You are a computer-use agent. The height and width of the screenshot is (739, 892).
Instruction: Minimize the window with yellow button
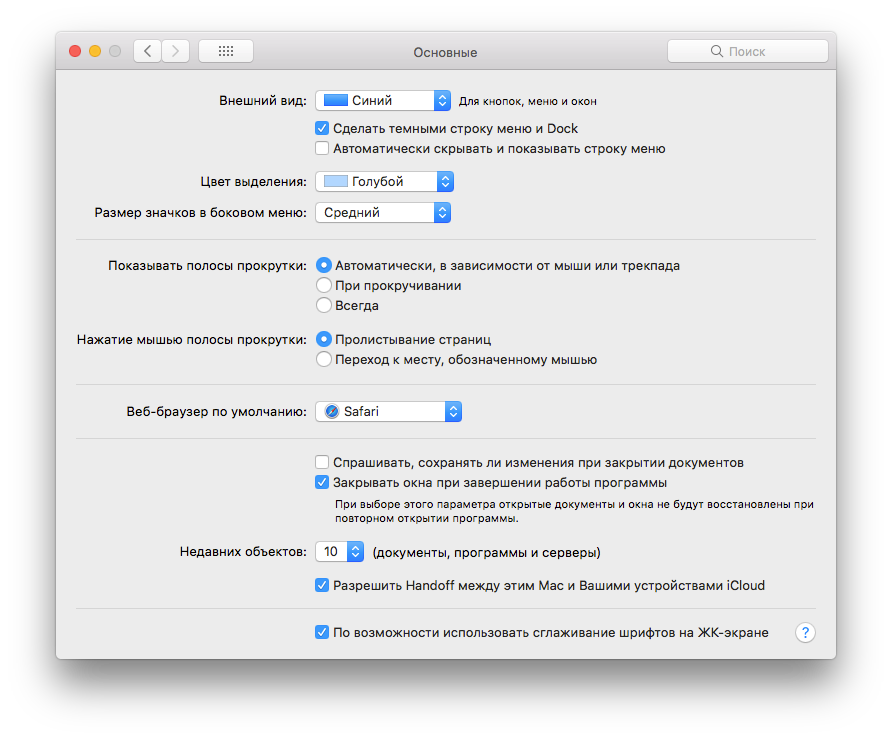[95, 51]
